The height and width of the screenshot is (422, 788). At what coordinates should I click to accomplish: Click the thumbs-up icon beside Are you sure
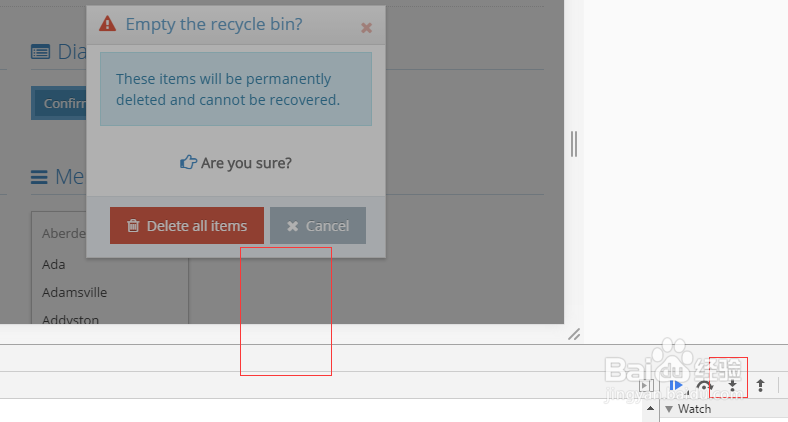[x=188, y=162]
